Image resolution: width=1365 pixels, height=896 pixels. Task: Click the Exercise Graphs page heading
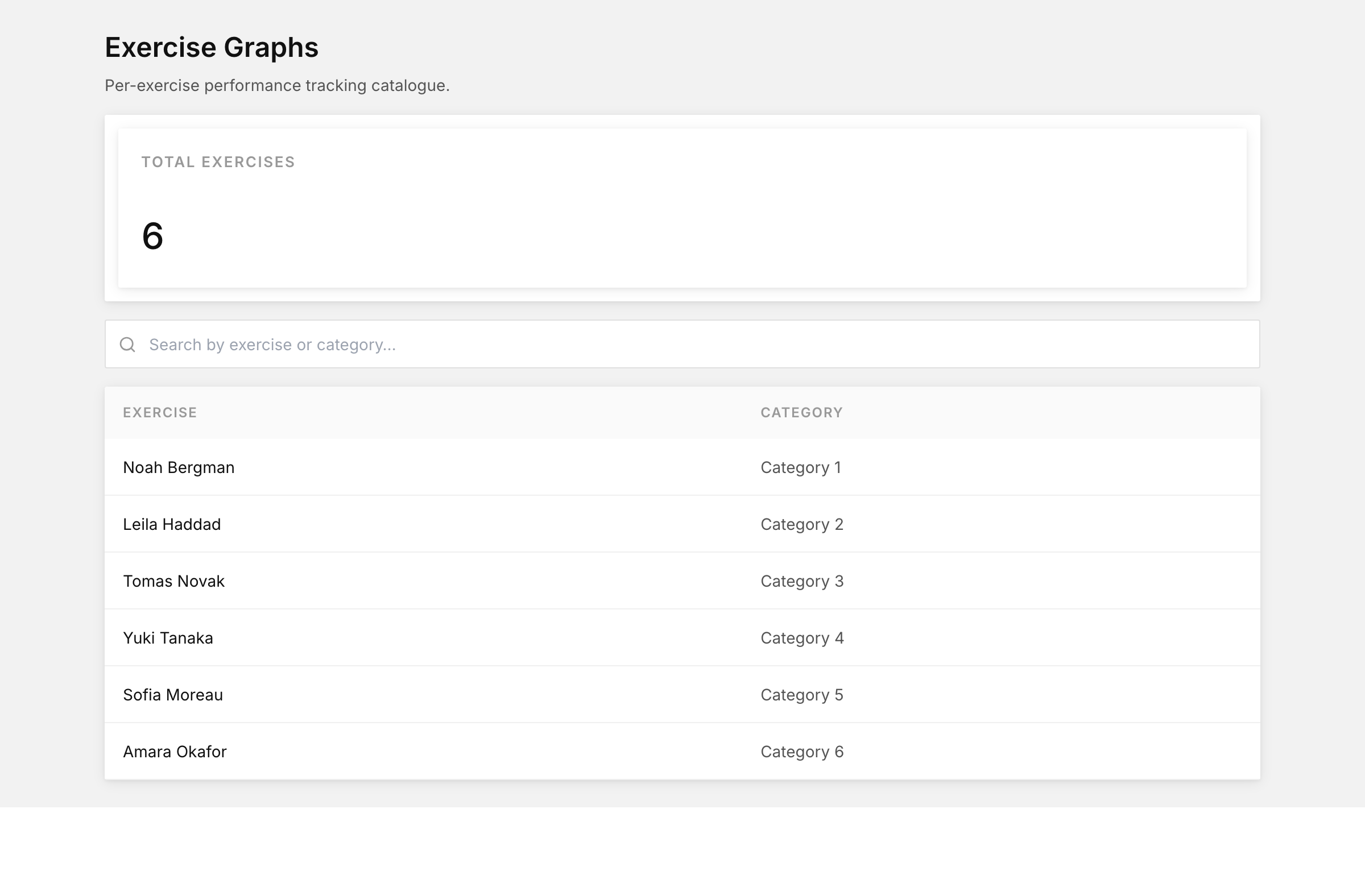coord(211,47)
